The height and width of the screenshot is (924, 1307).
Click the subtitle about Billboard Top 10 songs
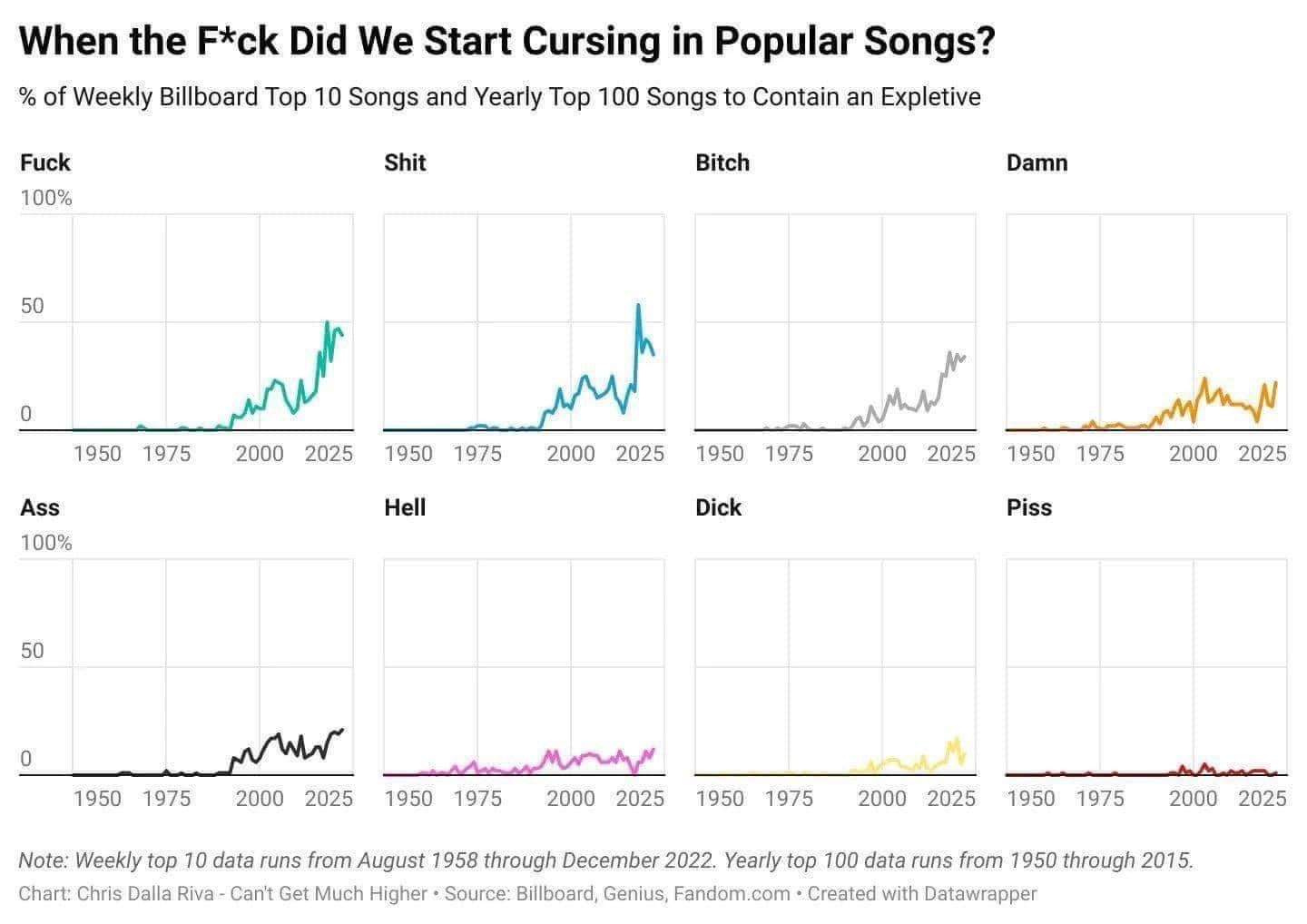pos(499,96)
